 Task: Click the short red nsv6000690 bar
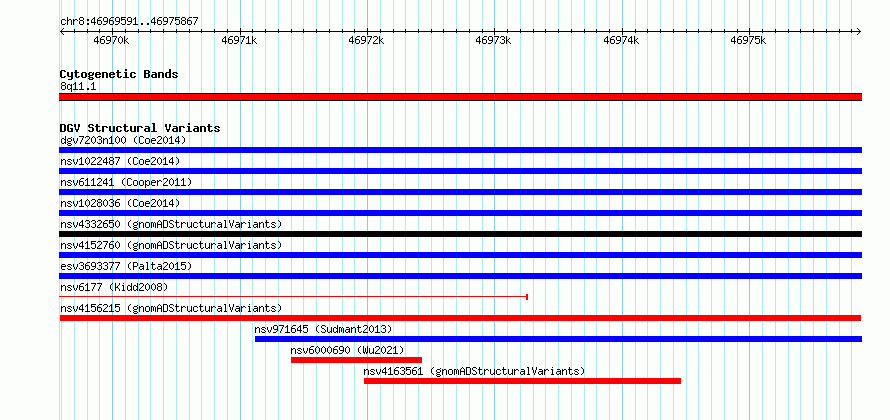pos(356,360)
